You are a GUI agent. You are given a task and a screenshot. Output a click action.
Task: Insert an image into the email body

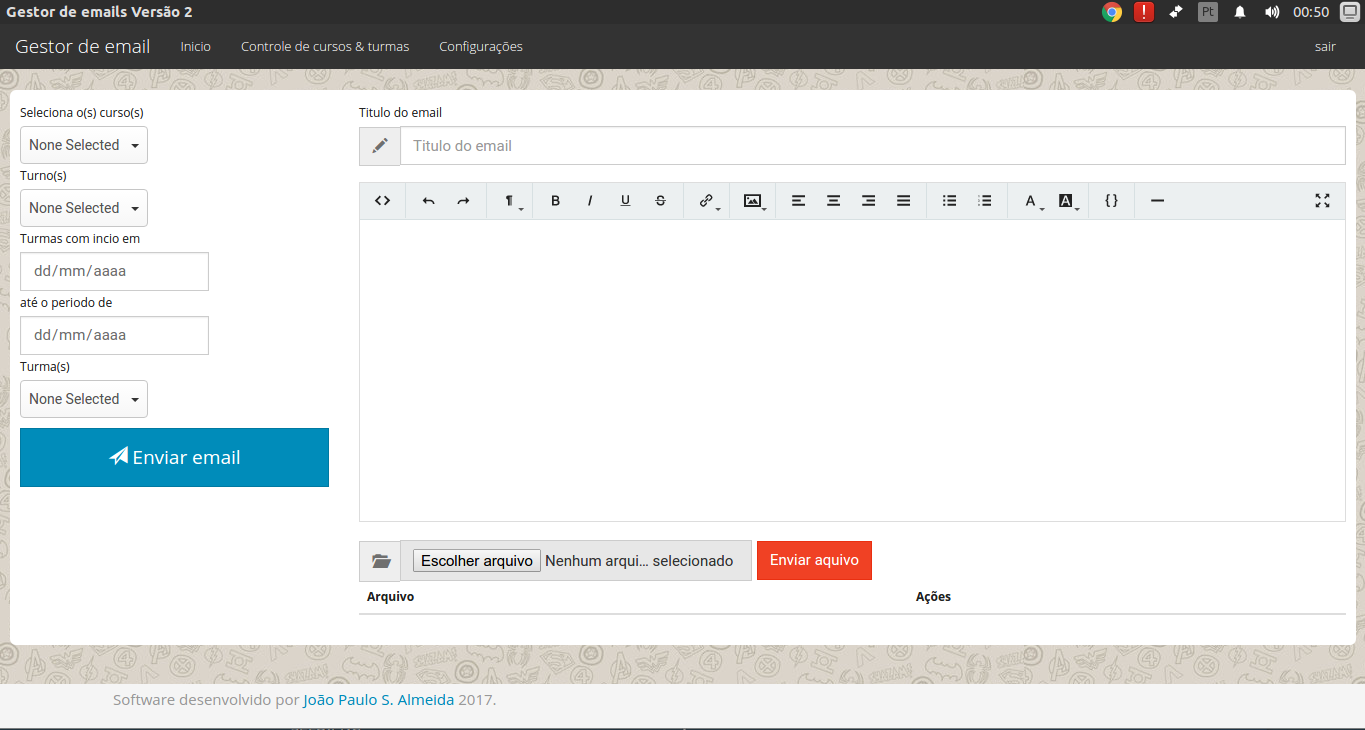coord(751,201)
